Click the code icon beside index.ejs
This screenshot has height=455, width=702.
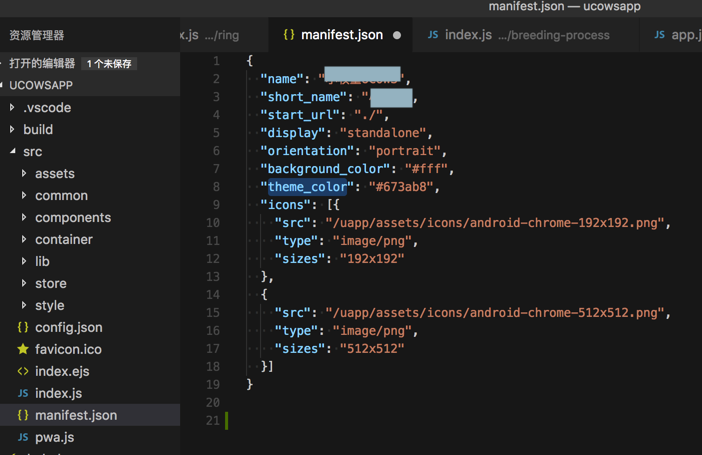(23, 371)
